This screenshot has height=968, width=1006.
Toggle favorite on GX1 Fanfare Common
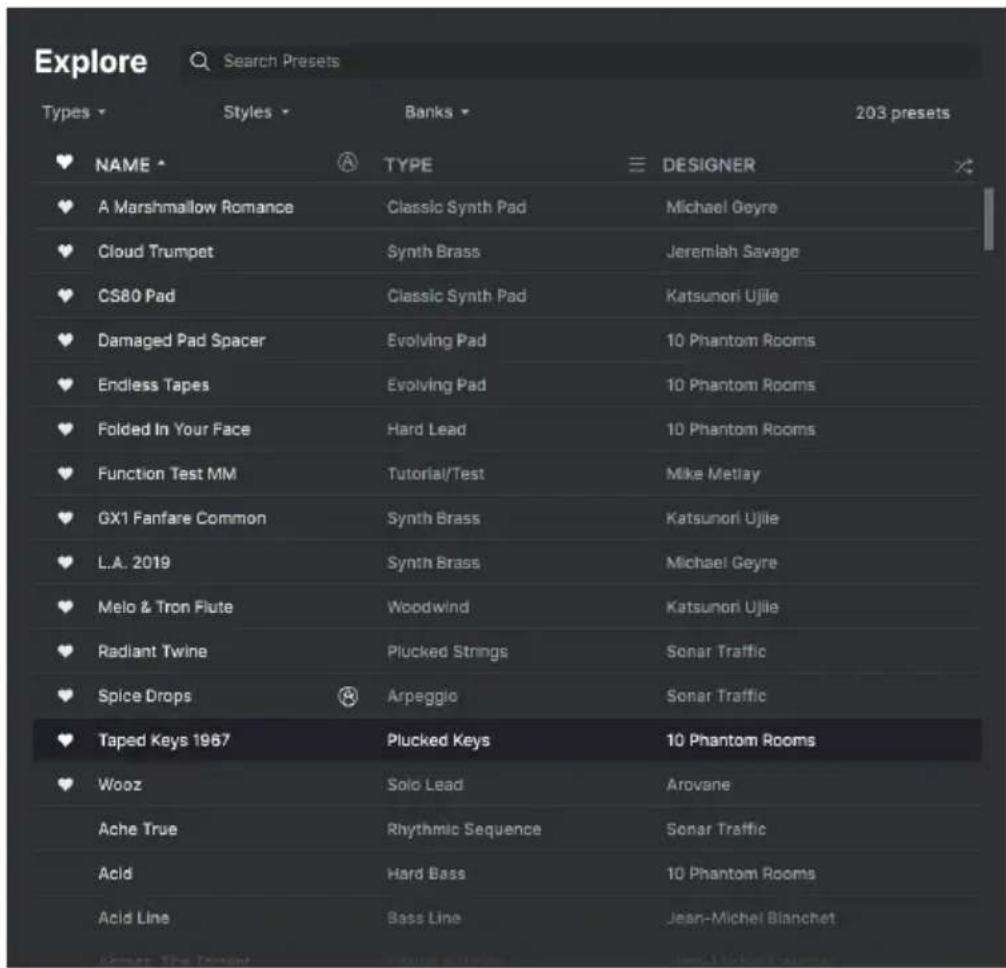click(x=65, y=518)
